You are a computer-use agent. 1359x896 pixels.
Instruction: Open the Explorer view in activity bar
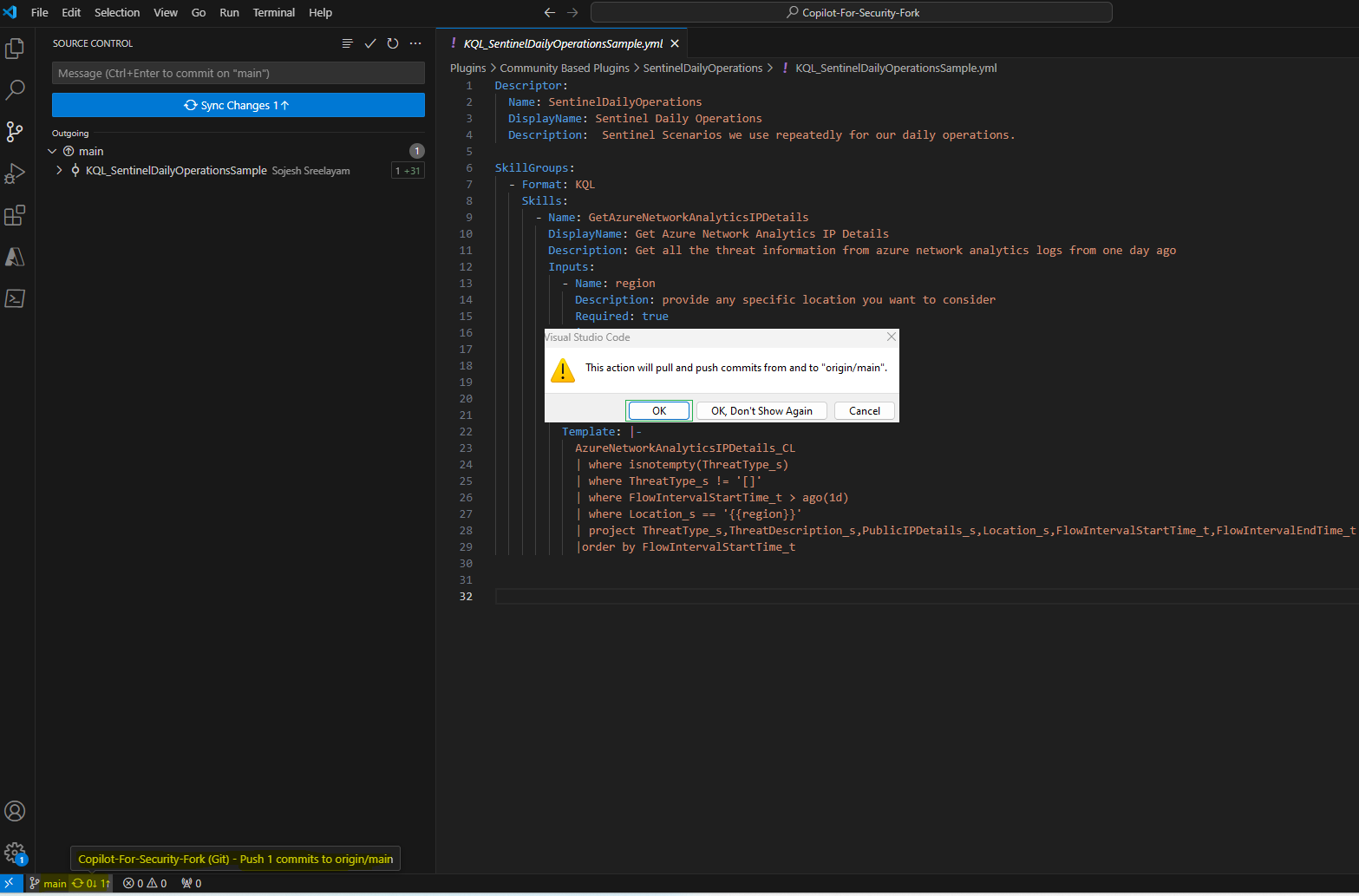[x=15, y=49]
